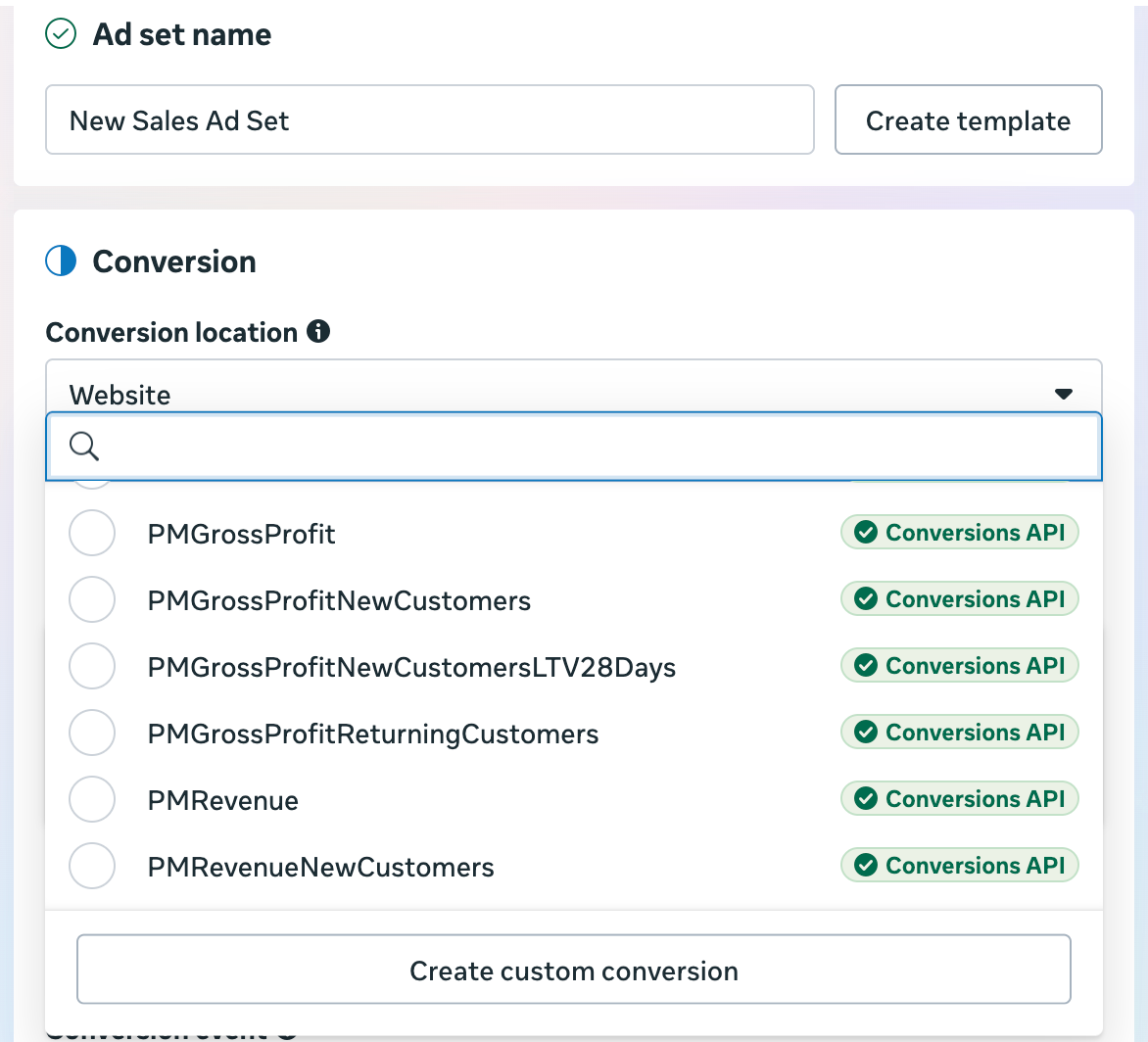Click the green checkmark beside Ad set name
Screen dimensions: 1148x1042
point(61,33)
